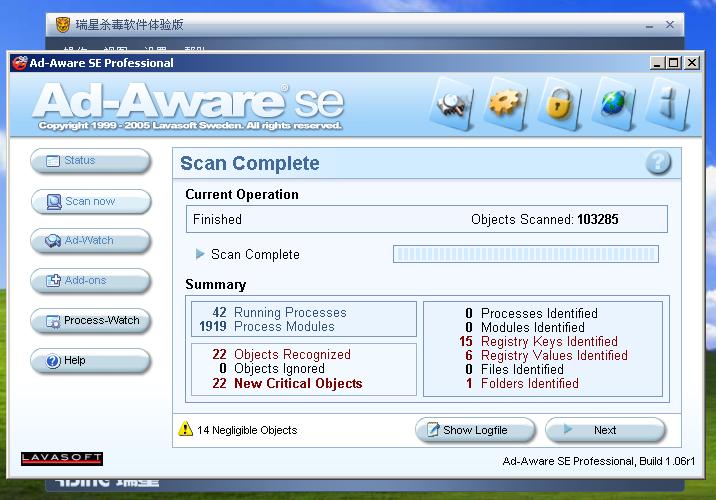Close the Rising antivirus window behind

coord(670,25)
